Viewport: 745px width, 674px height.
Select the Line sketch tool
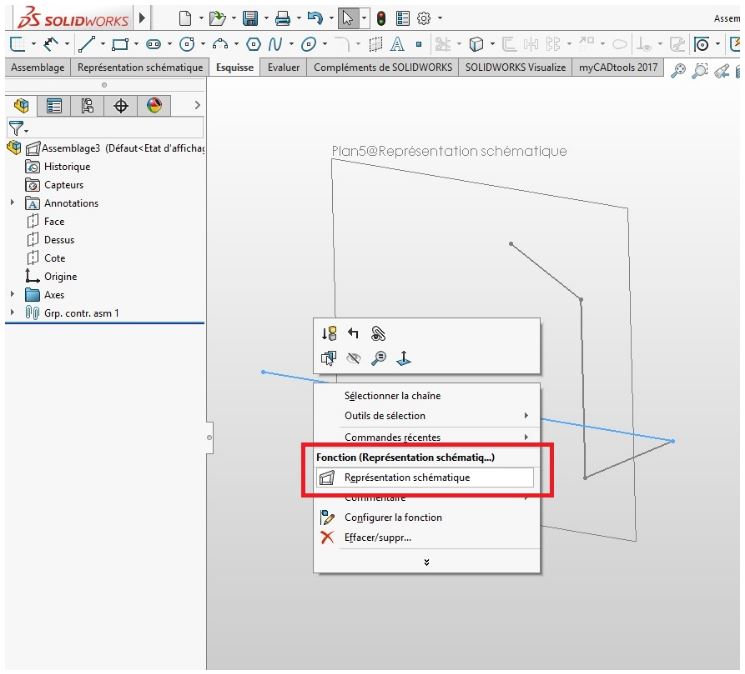[86, 44]
